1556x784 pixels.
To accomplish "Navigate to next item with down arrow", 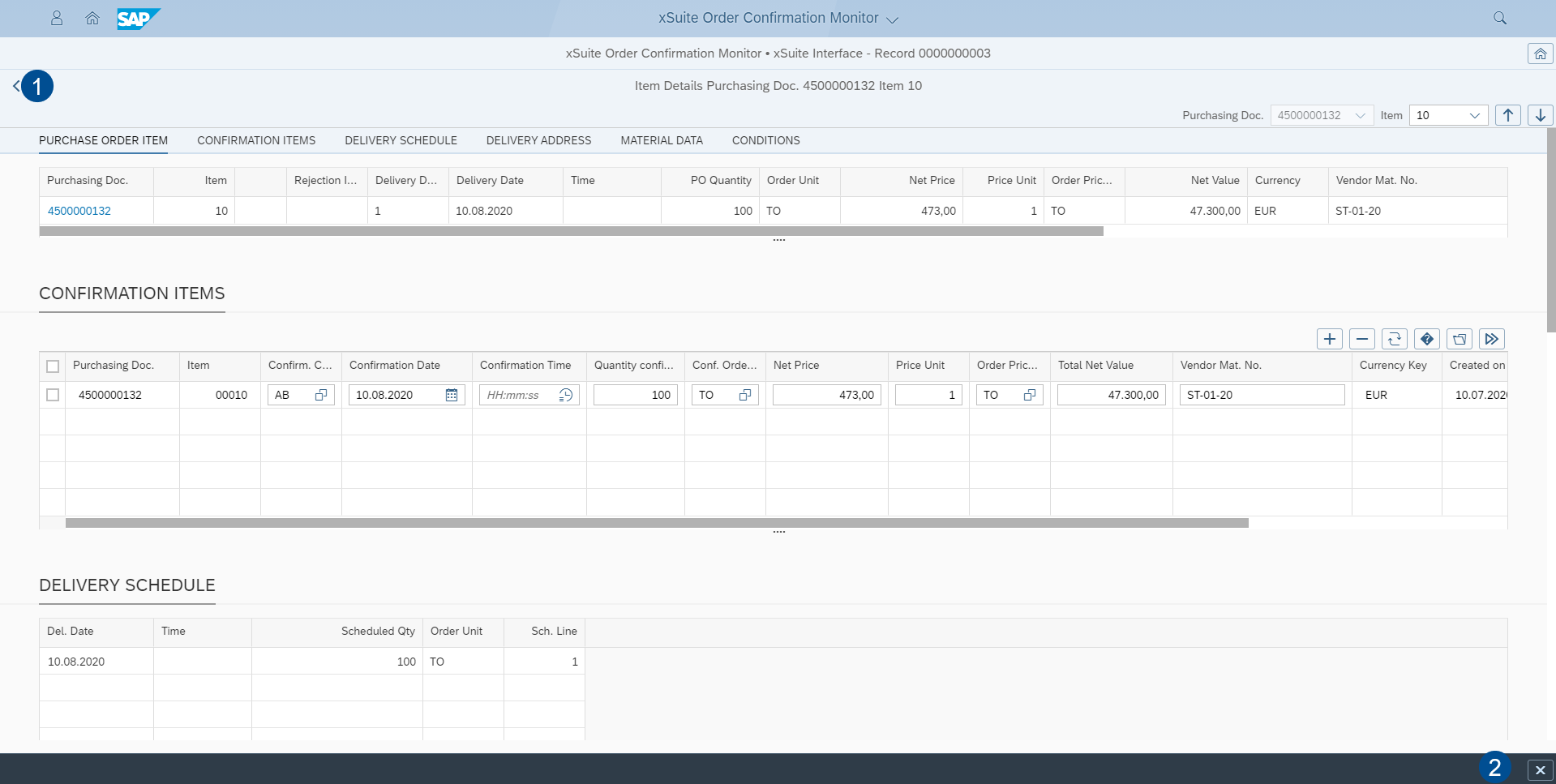I will click(x=1539, y=114).
